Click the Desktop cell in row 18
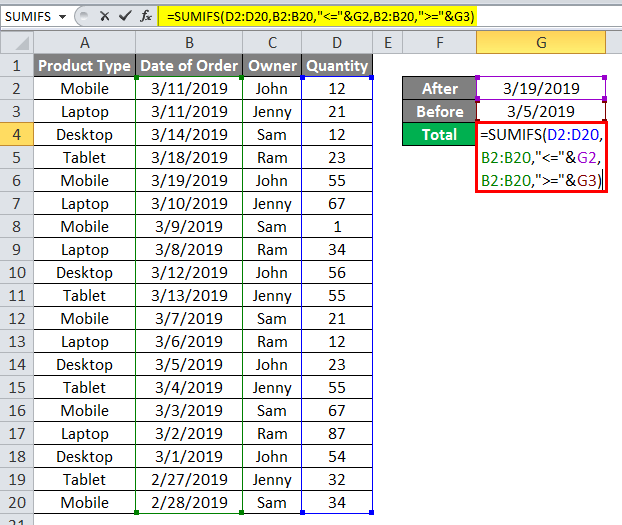This screenshot has width=622, height=525. (x=84, y=456)
